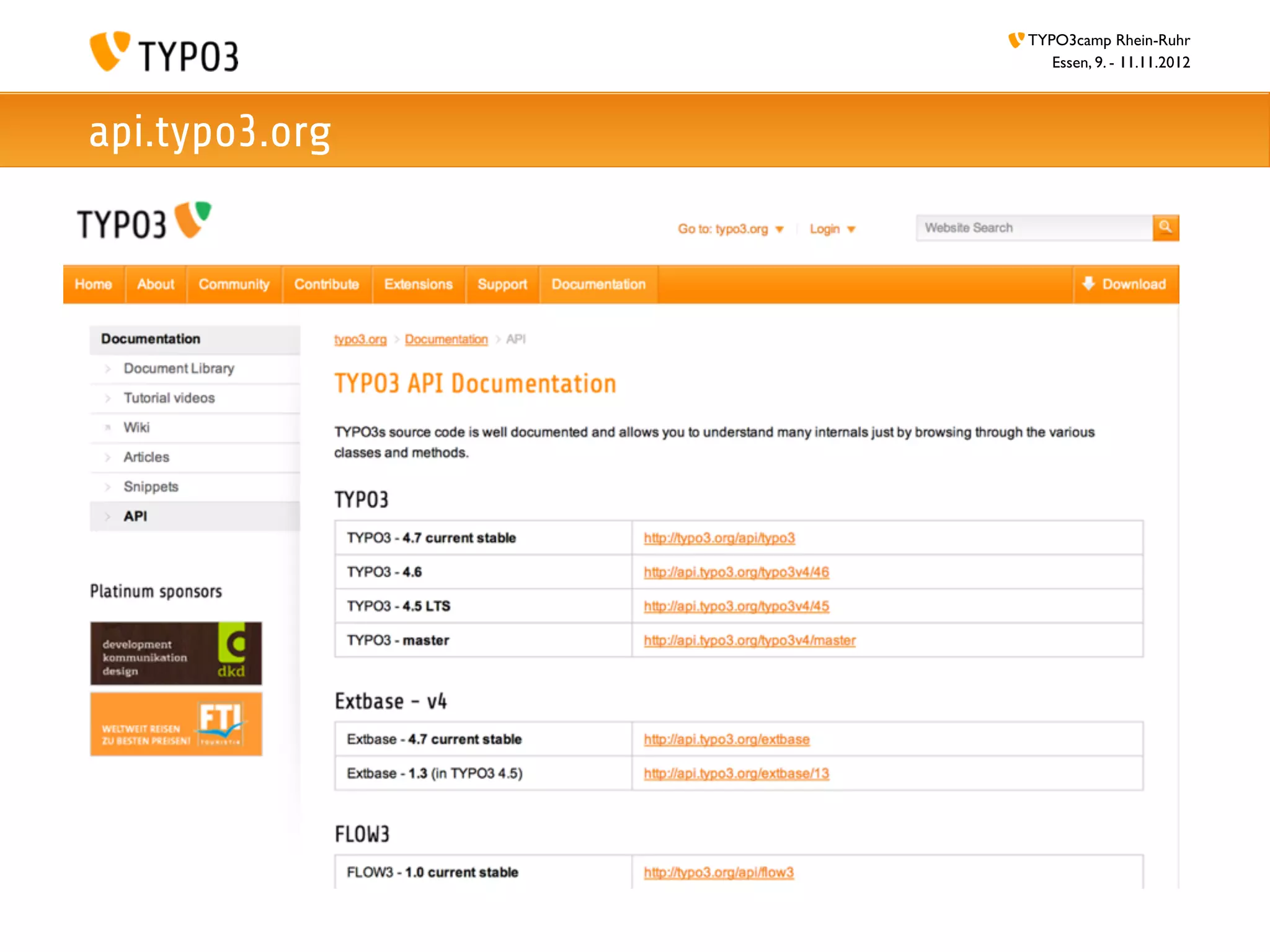This screenshot has width=1270, height=952.
Task: Select Snippets in sidebar
Action: [x=195, y=487]
